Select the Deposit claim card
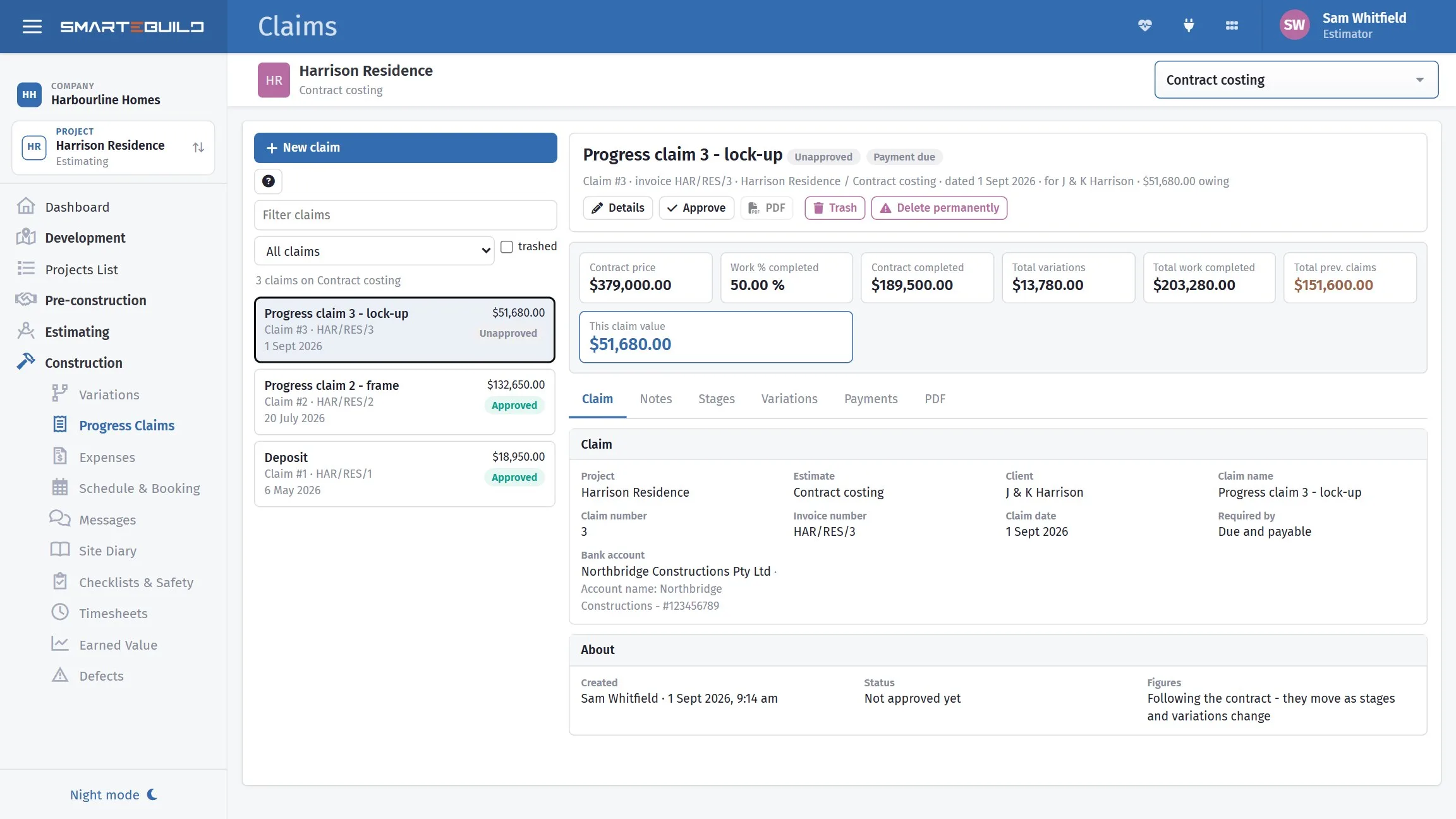Screen dimensions: 1456x819 coord(404,473)
